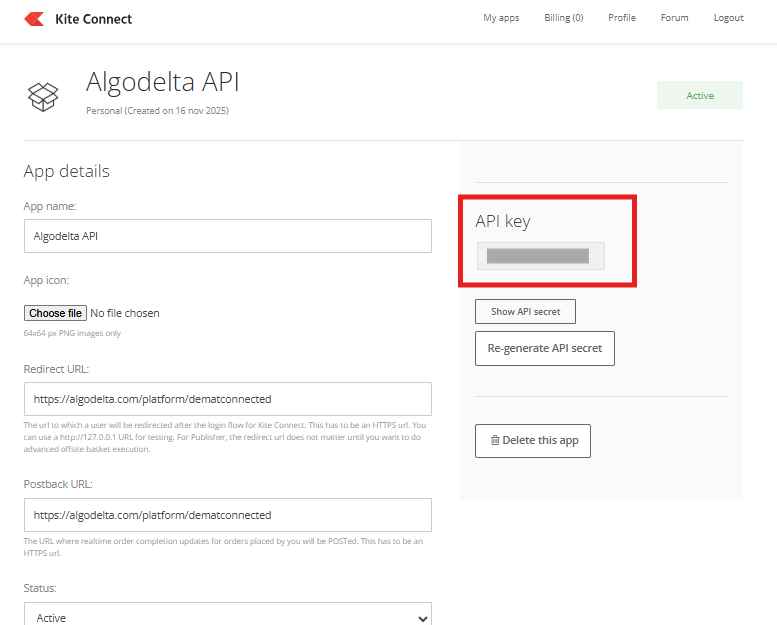Screen dimensions: 777x625
Task: Open the My apps page
Action: tap(501, 18)
